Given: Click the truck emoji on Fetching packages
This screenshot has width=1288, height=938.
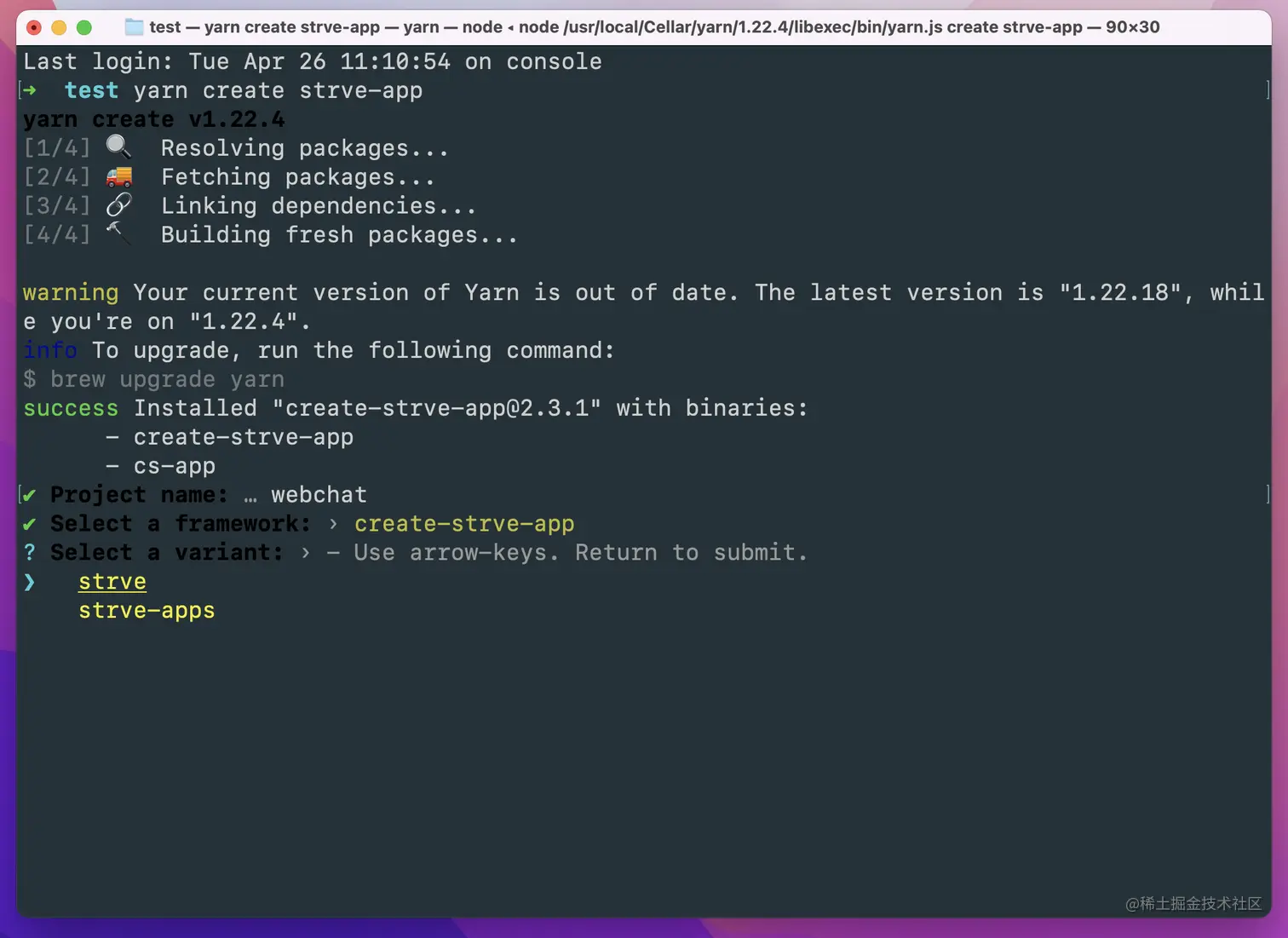Looking at the screenshot, I should pos(119,176).
